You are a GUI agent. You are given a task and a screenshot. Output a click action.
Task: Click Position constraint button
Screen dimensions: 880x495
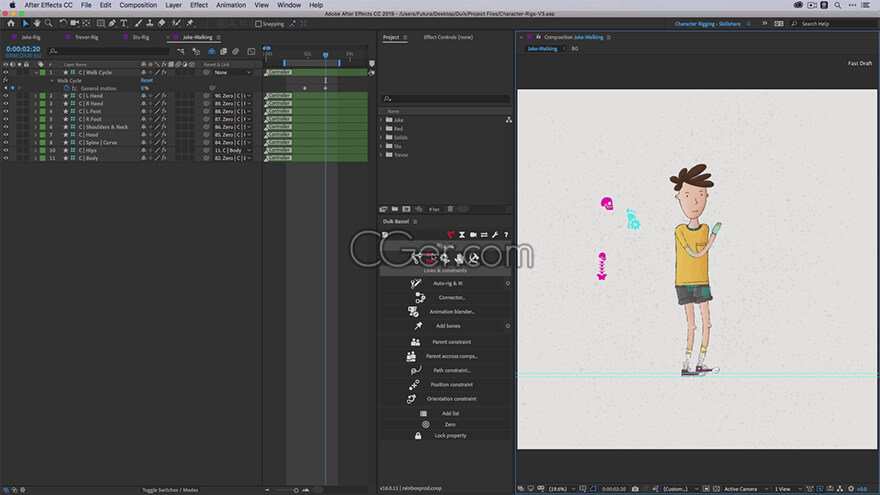point(451,384)
